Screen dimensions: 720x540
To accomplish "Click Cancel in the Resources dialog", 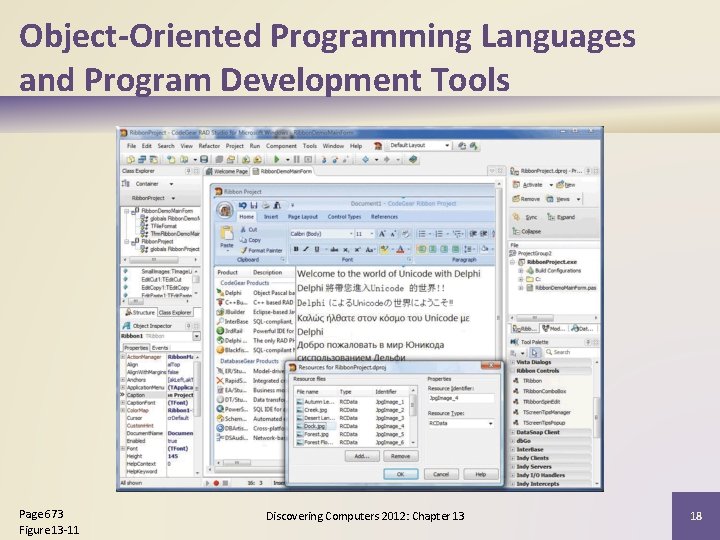I will [441, 474].
